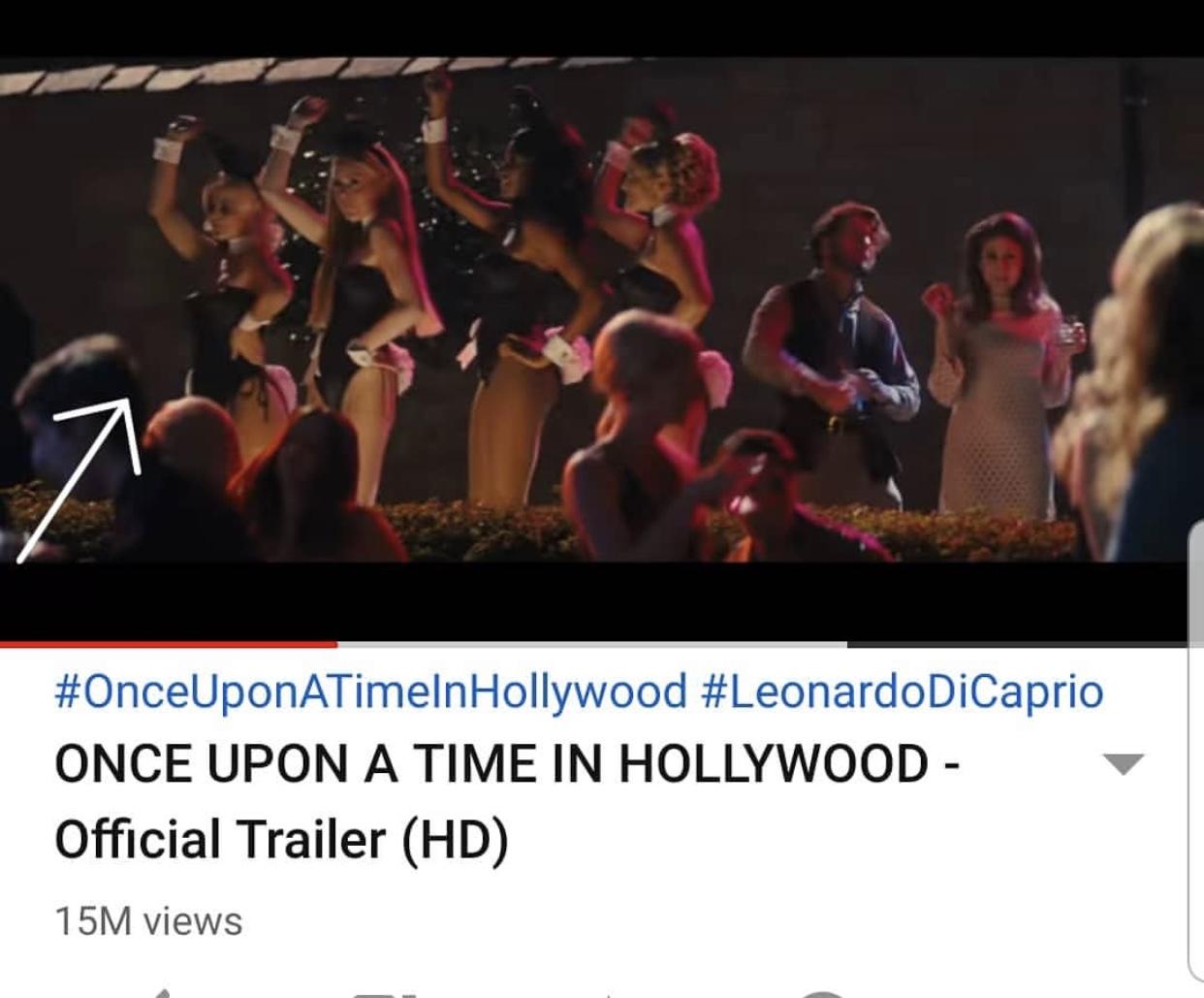This screenshot has height=998, width=1204.
Task: Tap the Official Trailer (HD) title line
Action: 281,839
